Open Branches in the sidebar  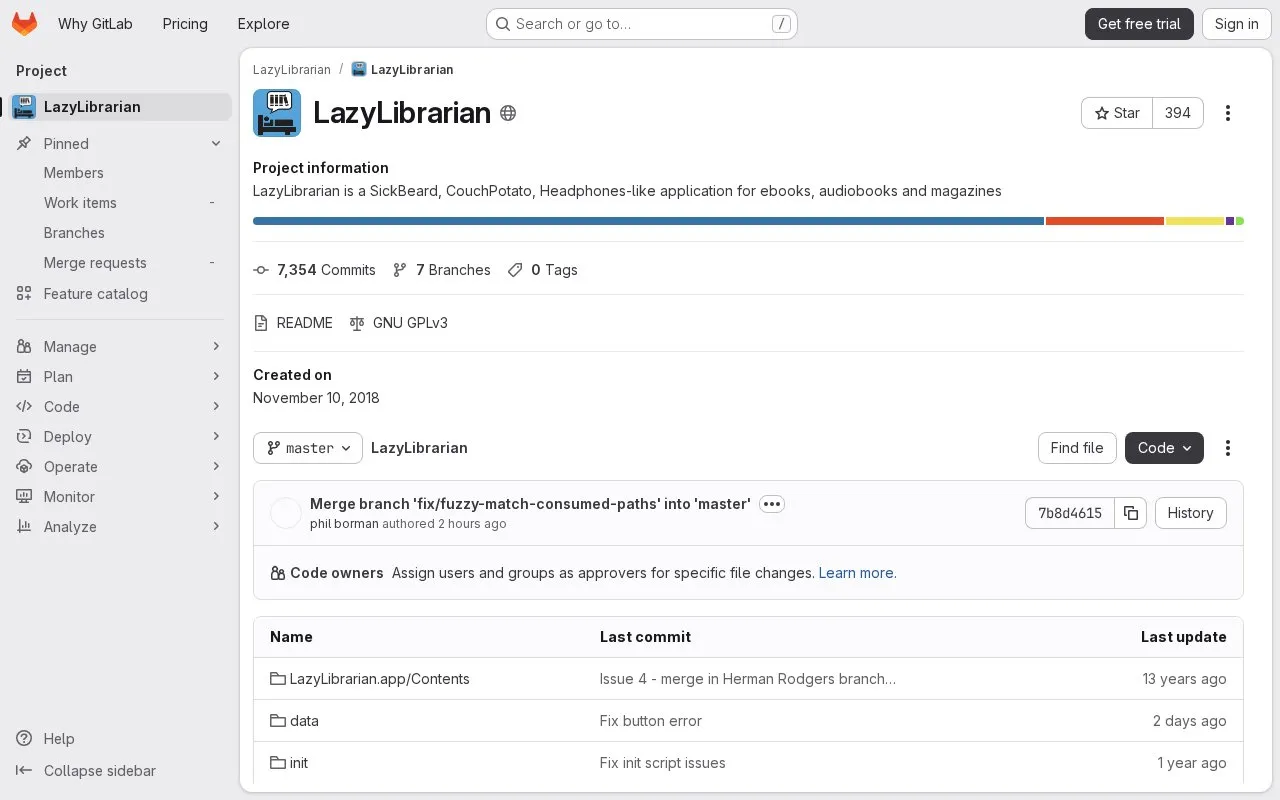click(x=120, y=233)
